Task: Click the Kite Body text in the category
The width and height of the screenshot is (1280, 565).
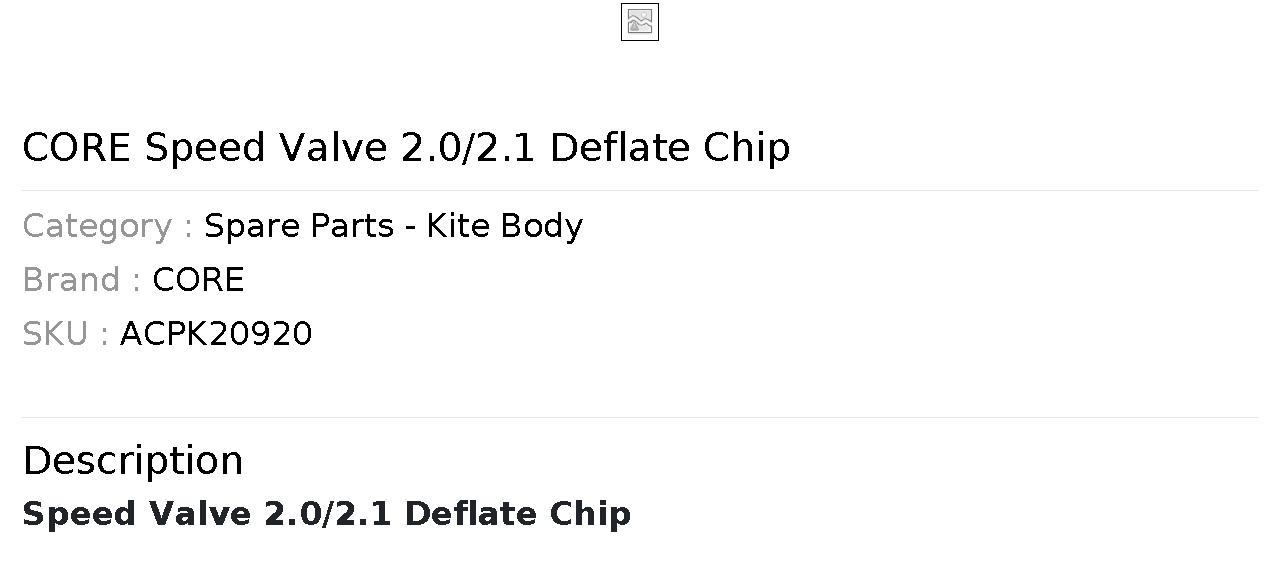Action: click(505, 226)
